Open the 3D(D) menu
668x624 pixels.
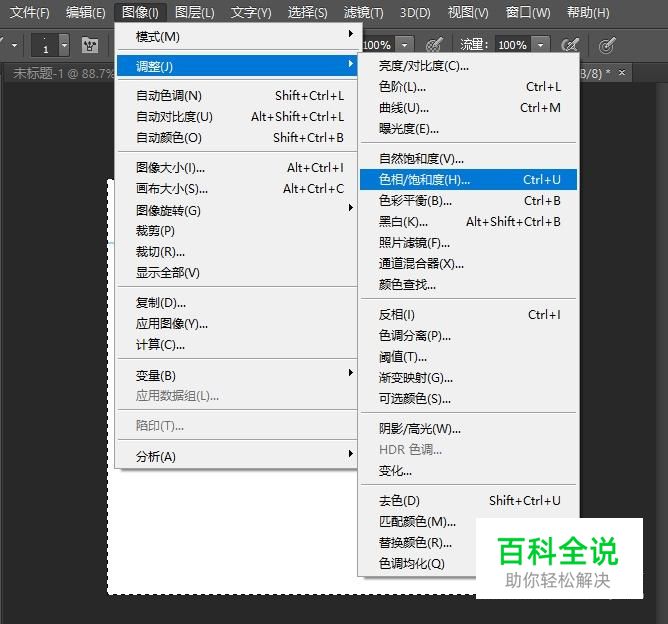pyautogui.click(x=415, y=12)
